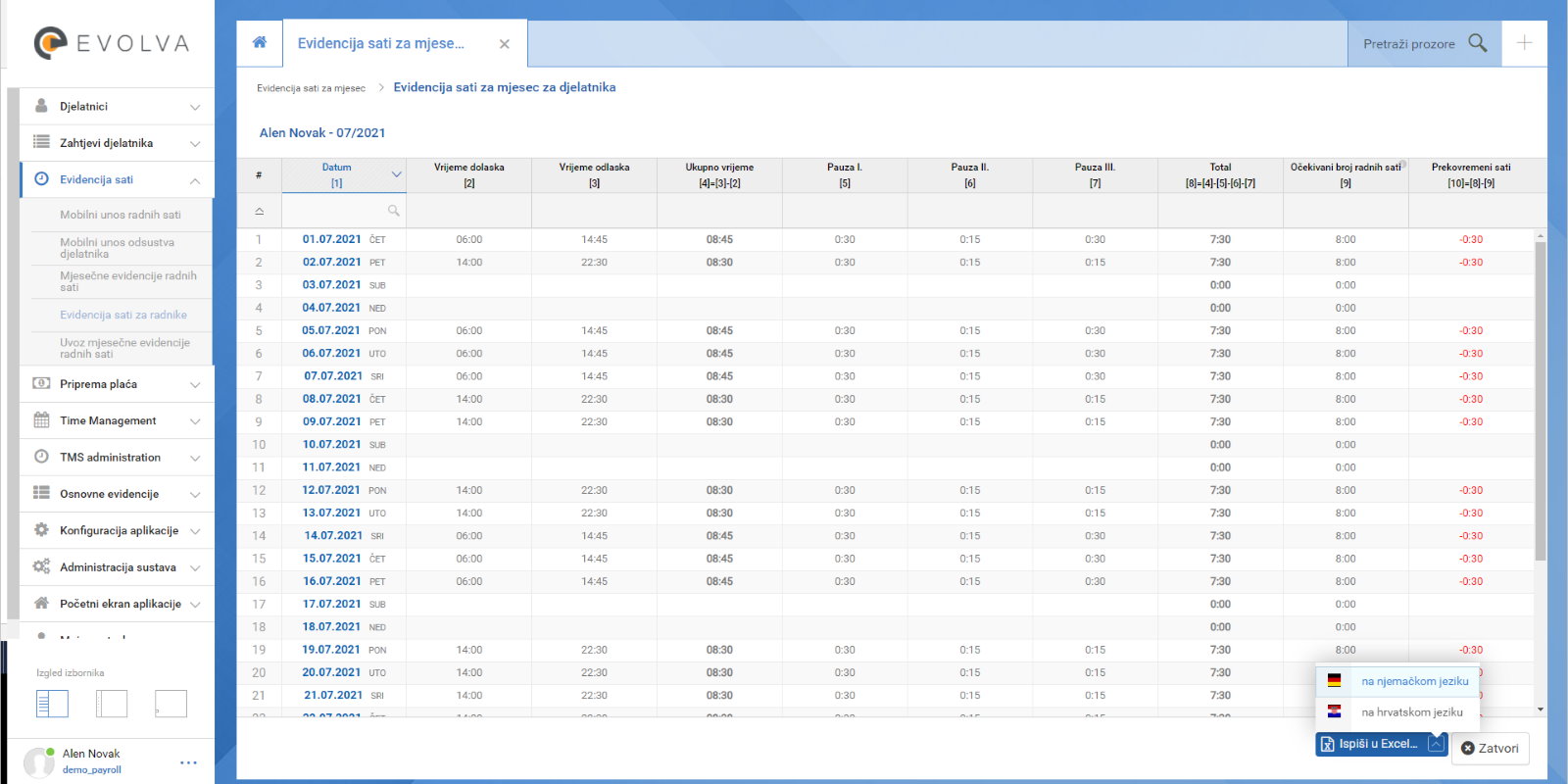
Task: Click the filter search icon in Datum column
Action: 393,211
